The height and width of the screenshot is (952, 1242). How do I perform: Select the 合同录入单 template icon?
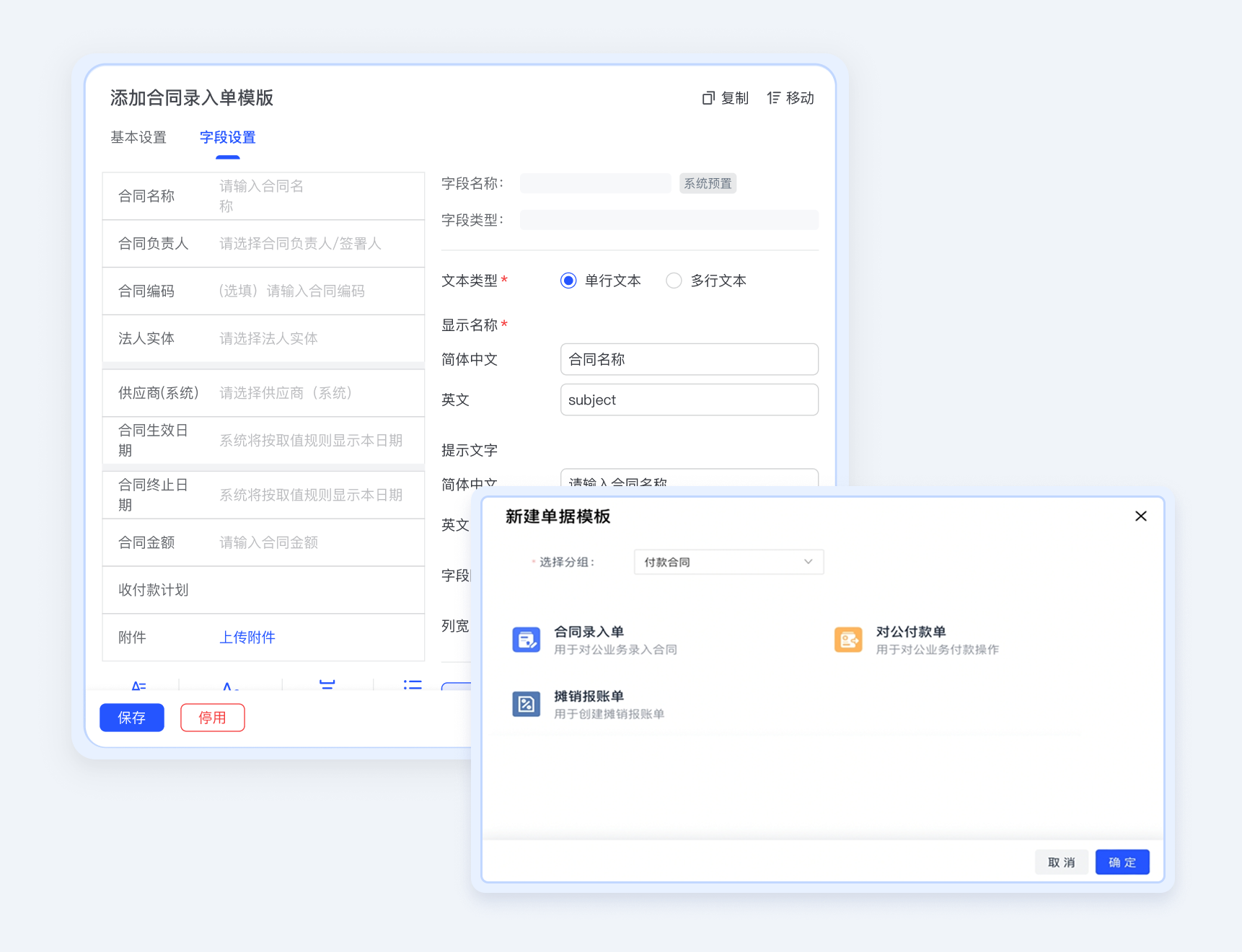[x=526, y=640]
